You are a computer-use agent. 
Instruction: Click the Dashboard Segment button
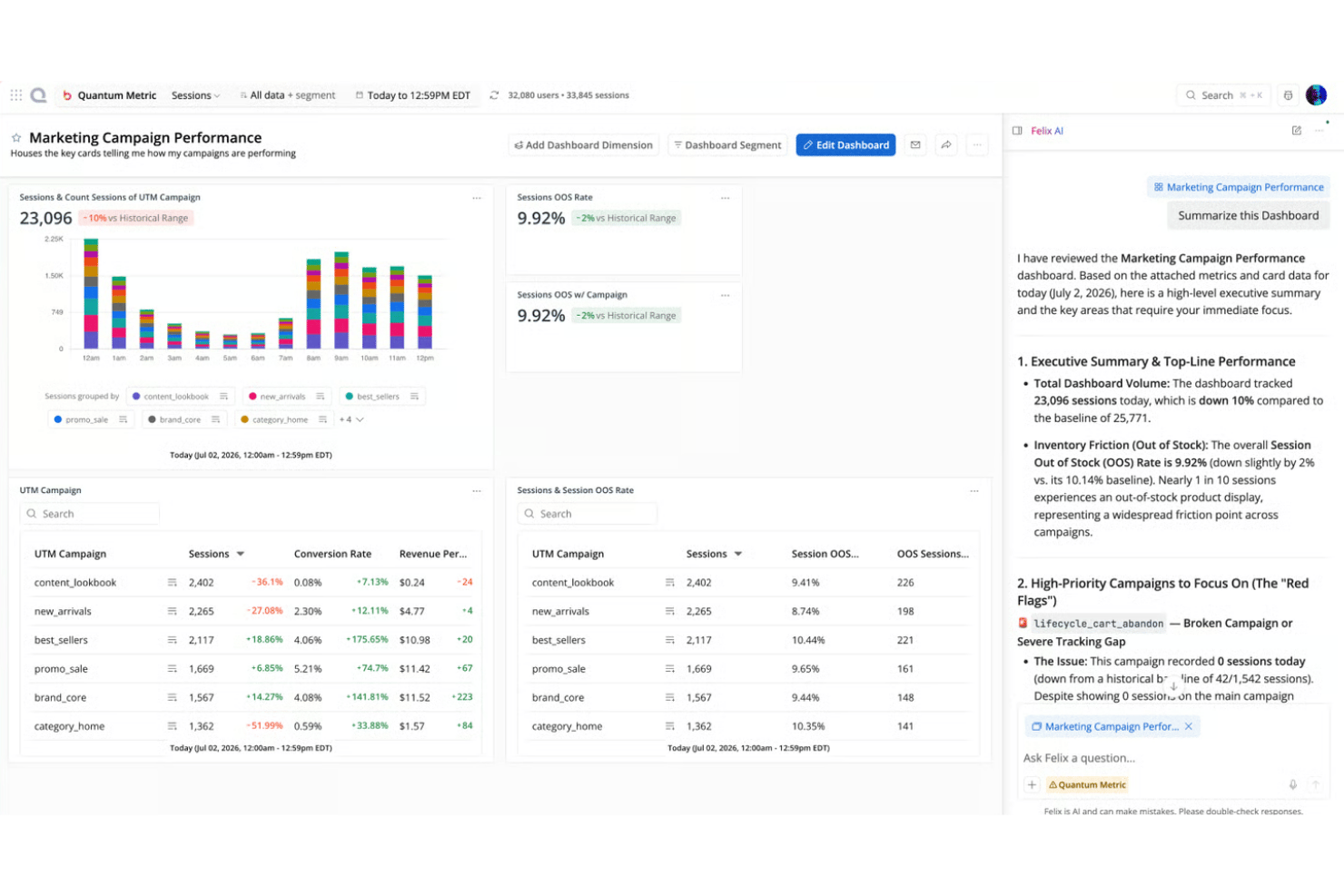pyautogui.click(x=727, y=145)
